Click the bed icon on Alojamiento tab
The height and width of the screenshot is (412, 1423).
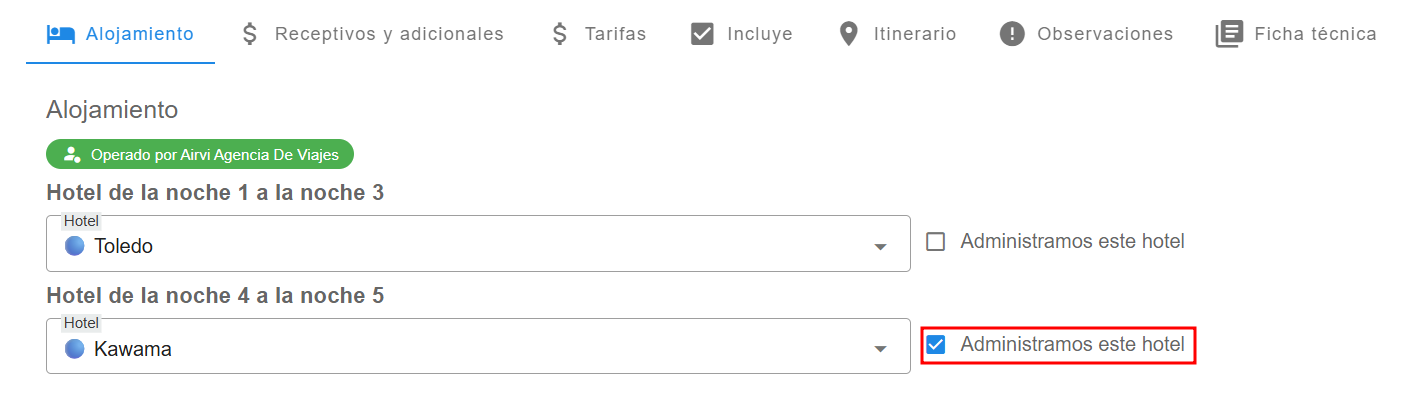pyautogui.click(x=62, y=34)
